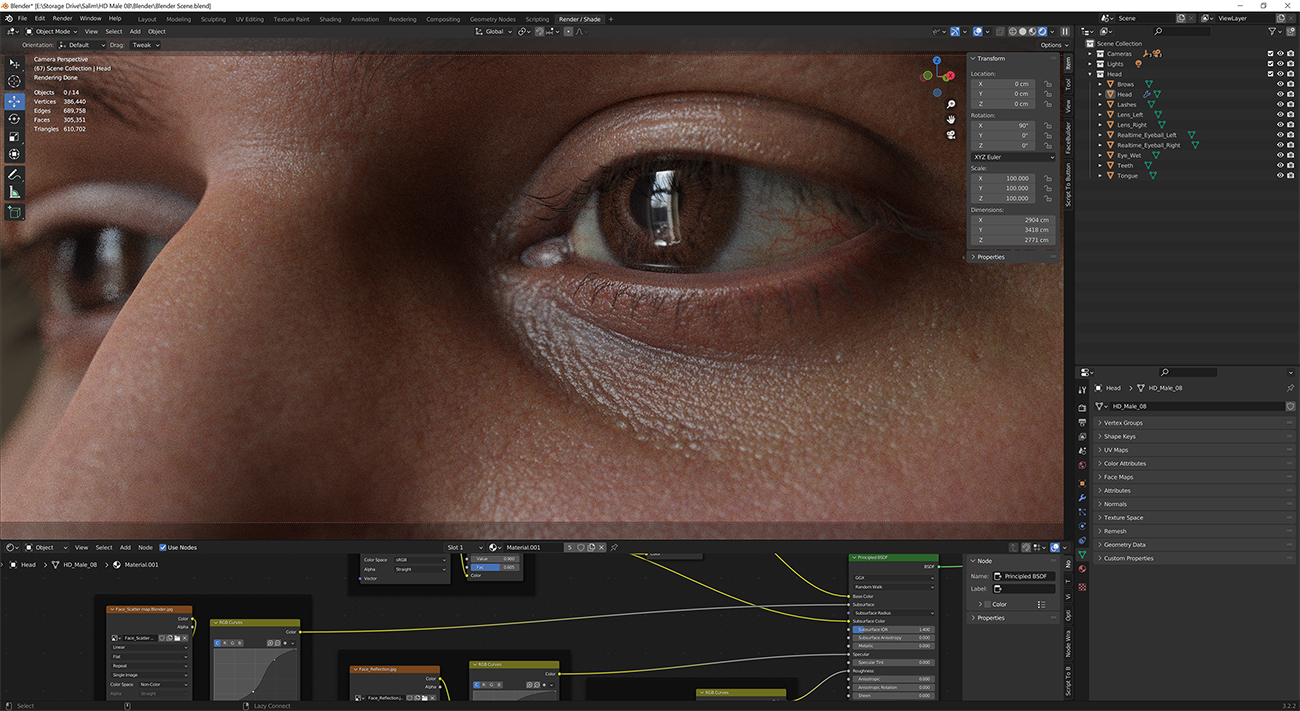This screenshot has height=711, width=1300.
Task: Open the XYZ Euler rotation order dropdown
Action: [1013, 156]
